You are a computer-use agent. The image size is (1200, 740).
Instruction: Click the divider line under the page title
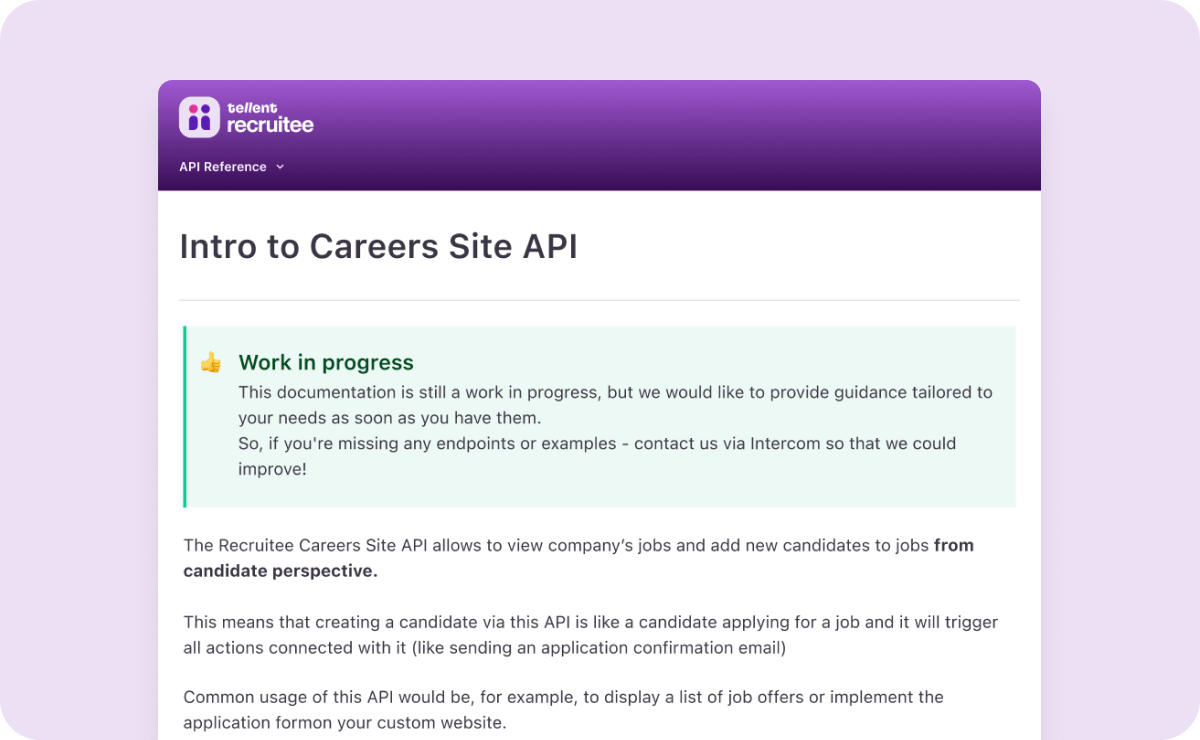600,299
